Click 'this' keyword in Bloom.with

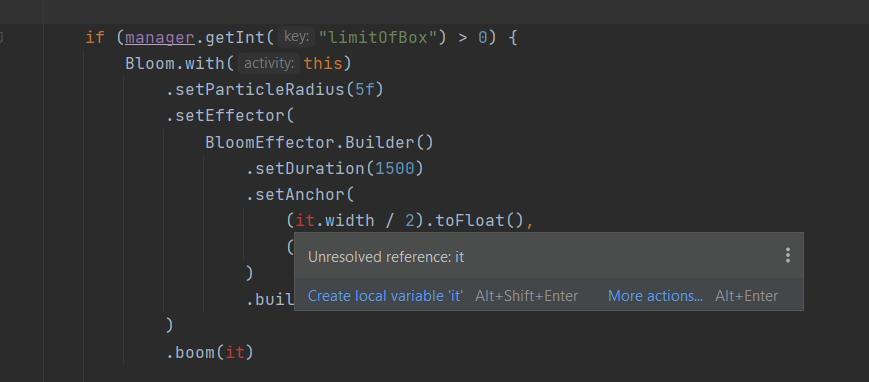tap(323, 63)
